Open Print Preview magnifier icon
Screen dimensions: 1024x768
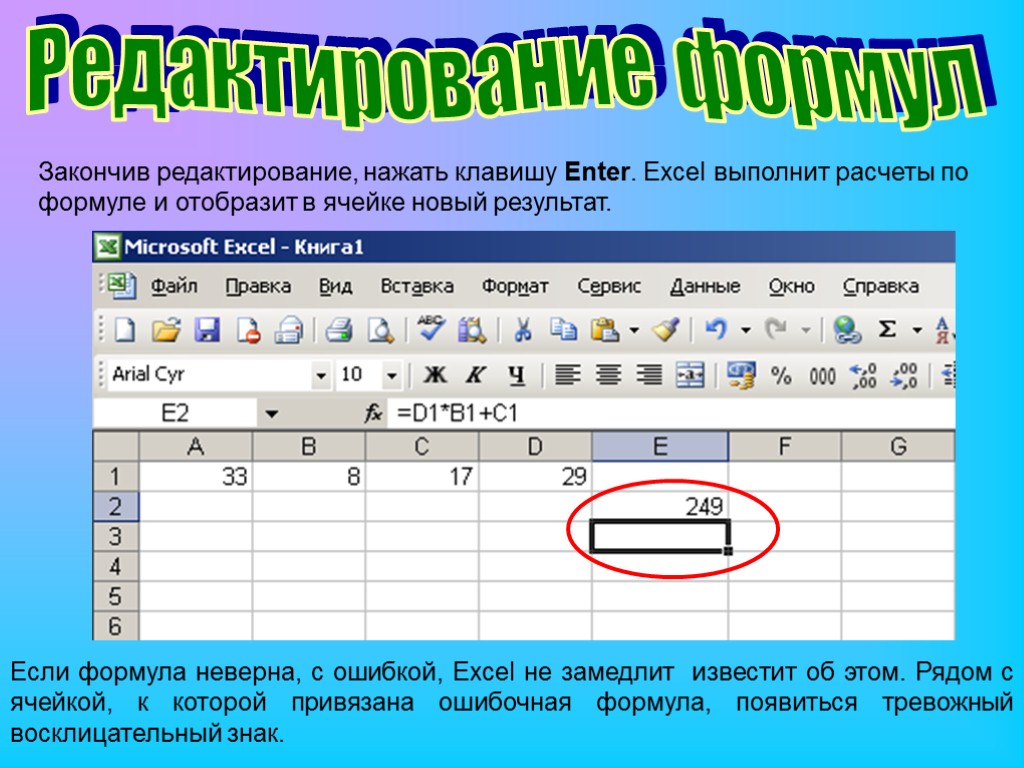[x=380, y=330]
